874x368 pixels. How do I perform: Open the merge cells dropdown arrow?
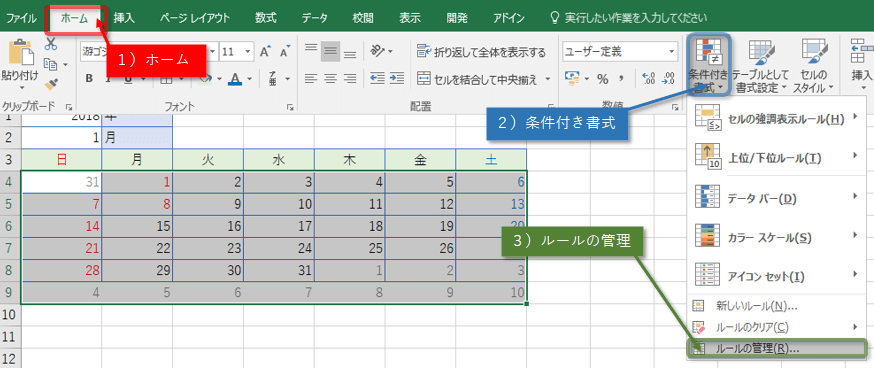(547, 79)
